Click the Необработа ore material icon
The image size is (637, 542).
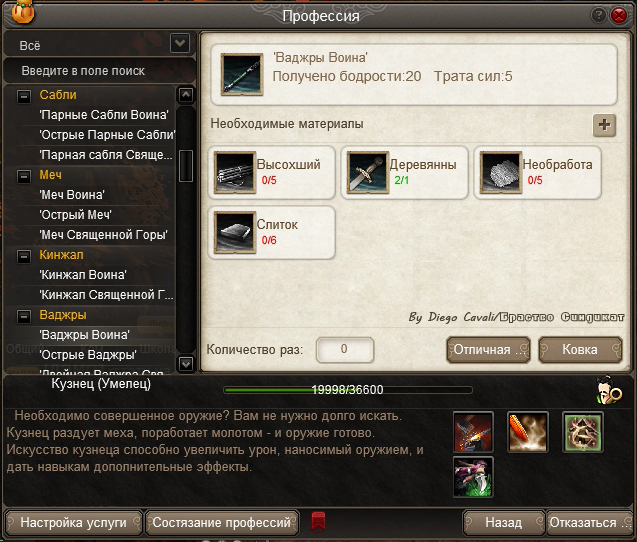point(500,172)
